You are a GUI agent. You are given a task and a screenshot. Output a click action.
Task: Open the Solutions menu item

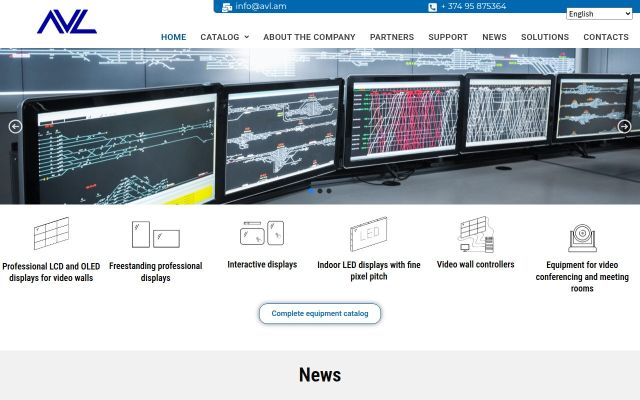click(545, 37)
